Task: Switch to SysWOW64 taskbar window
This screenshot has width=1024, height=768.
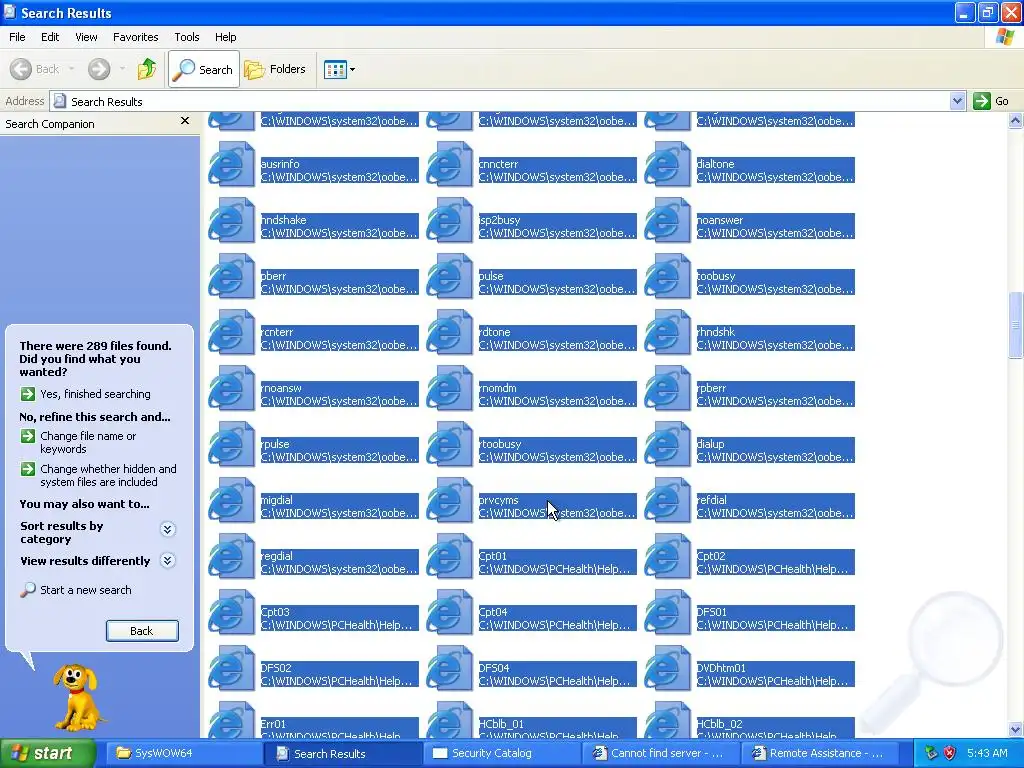Action: coord(183,753)
